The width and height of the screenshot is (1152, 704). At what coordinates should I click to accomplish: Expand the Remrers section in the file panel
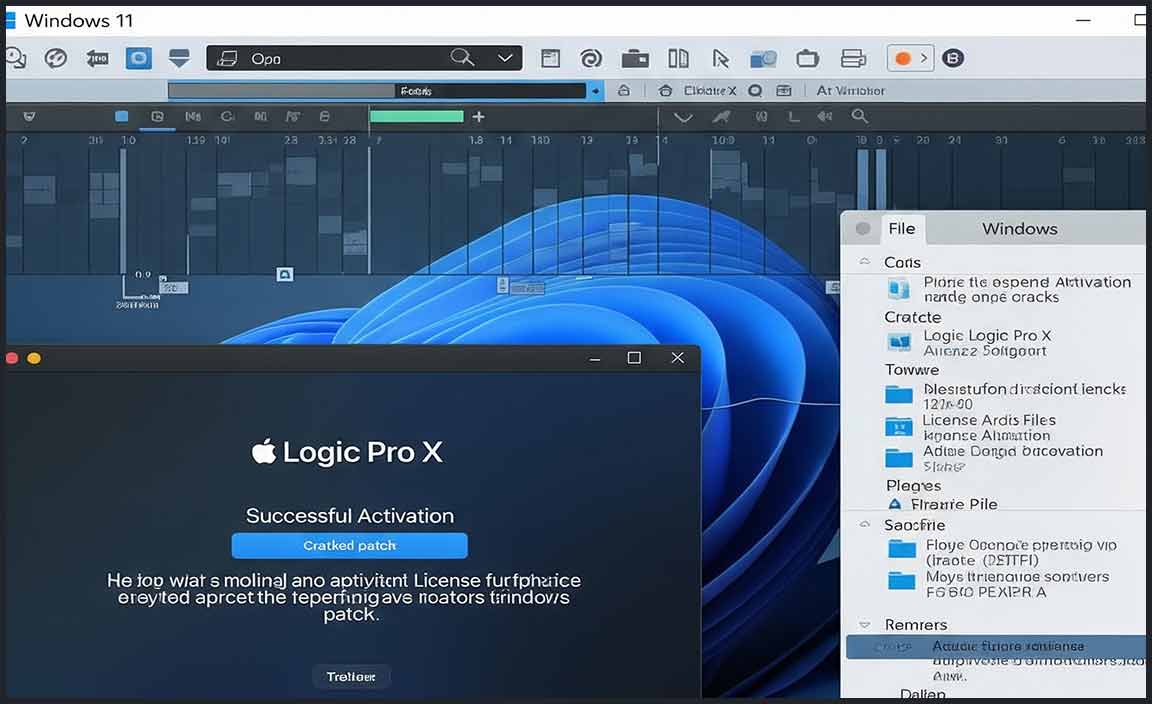point(865,624)
